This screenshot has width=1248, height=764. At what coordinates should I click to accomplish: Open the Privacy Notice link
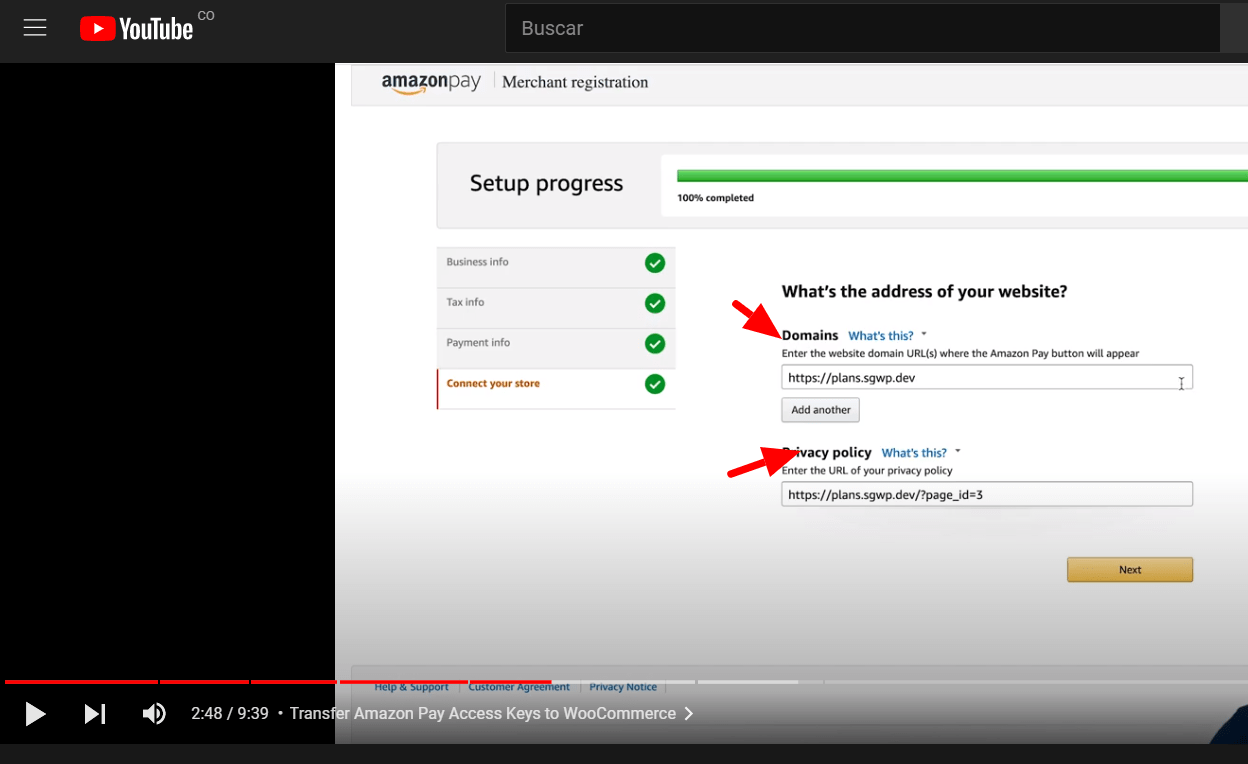tap(623, 687)
